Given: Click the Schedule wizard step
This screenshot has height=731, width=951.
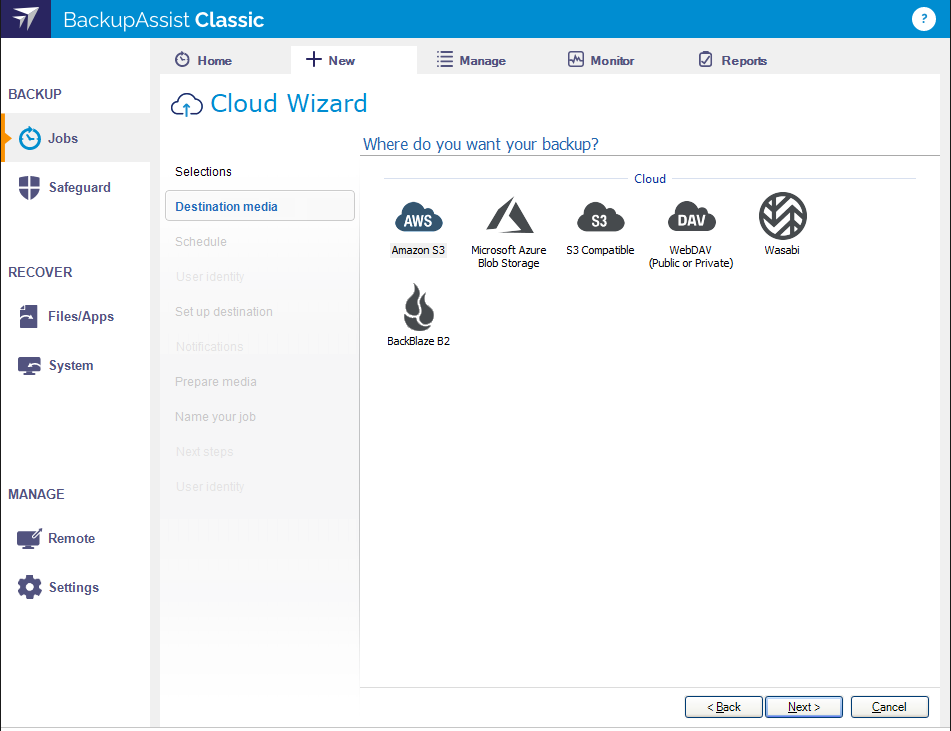Looking at the screenshot, I should tap(201, 241).
